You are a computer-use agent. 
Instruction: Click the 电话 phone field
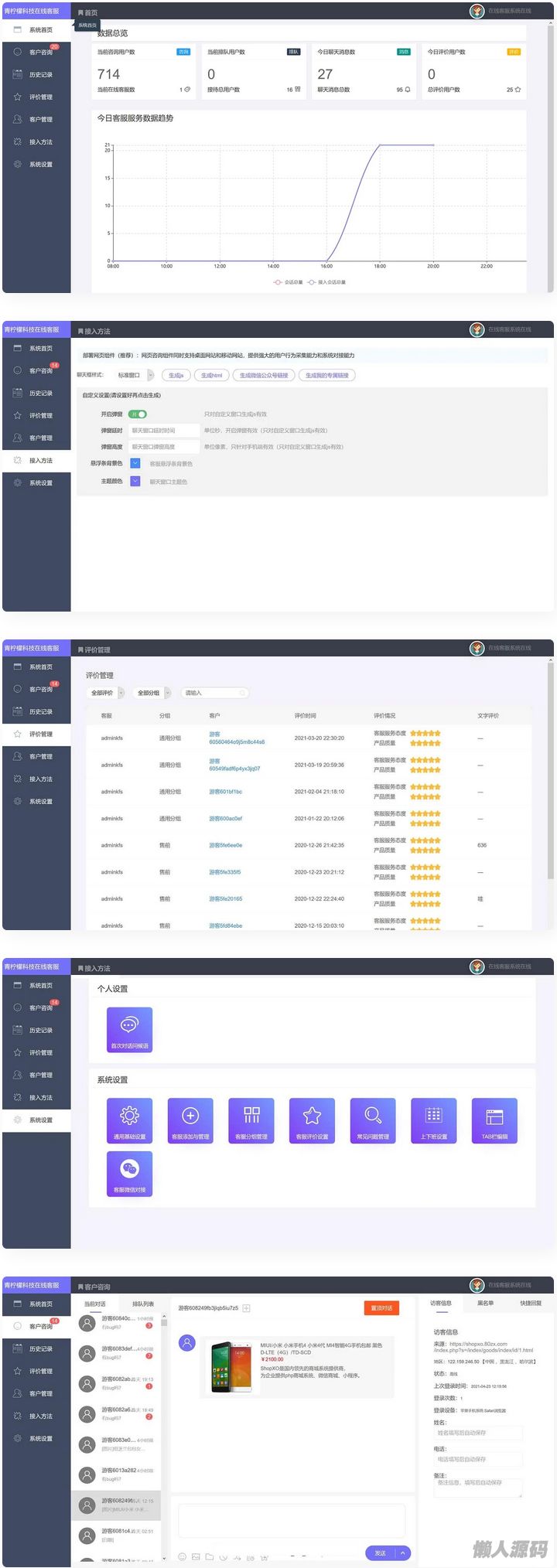(x=478, y=1459)
